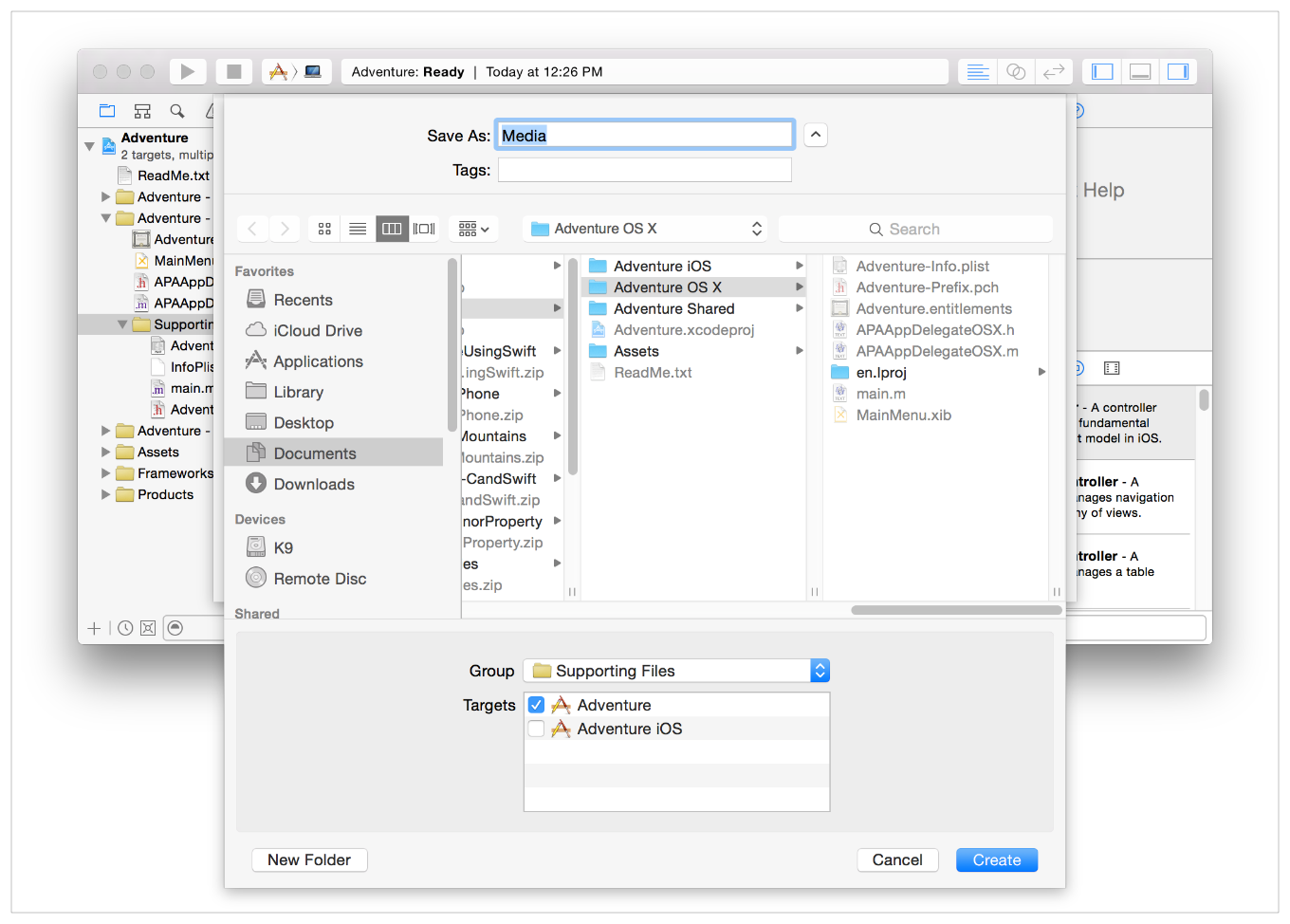
Task: Switch to the Version editor icon
Action: point(1054,70)
